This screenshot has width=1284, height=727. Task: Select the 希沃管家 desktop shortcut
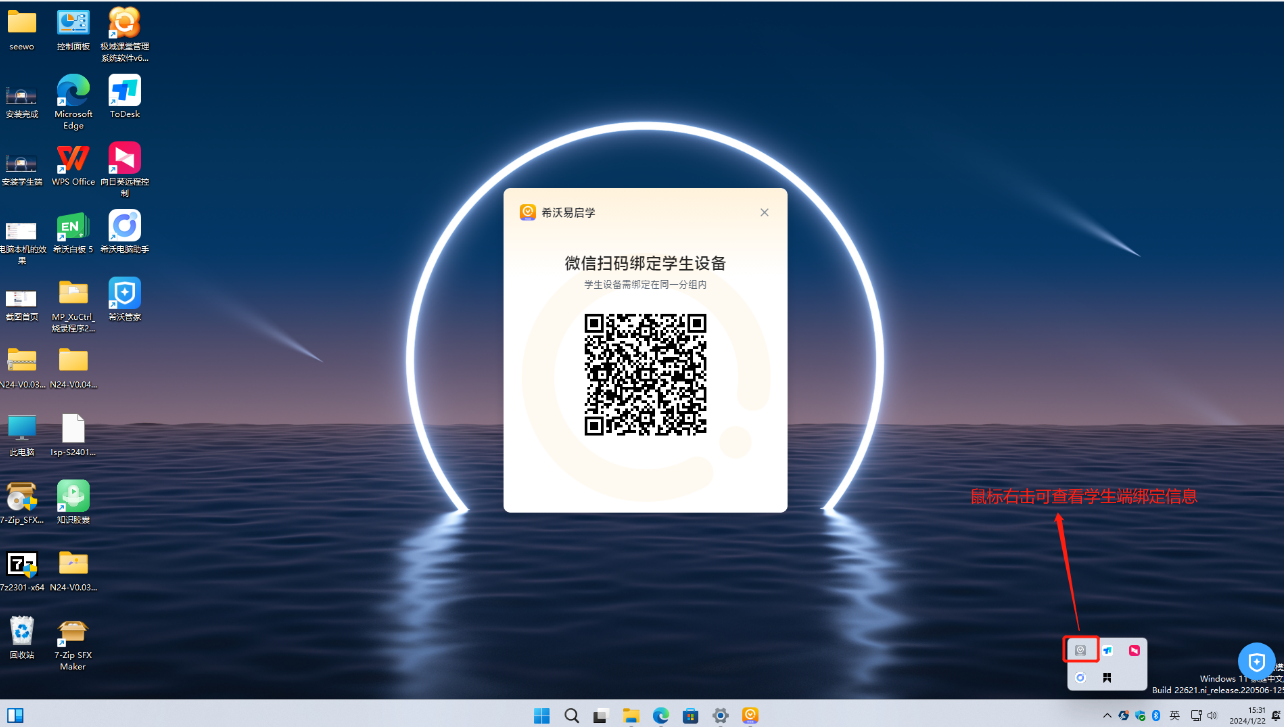[124, 299]
